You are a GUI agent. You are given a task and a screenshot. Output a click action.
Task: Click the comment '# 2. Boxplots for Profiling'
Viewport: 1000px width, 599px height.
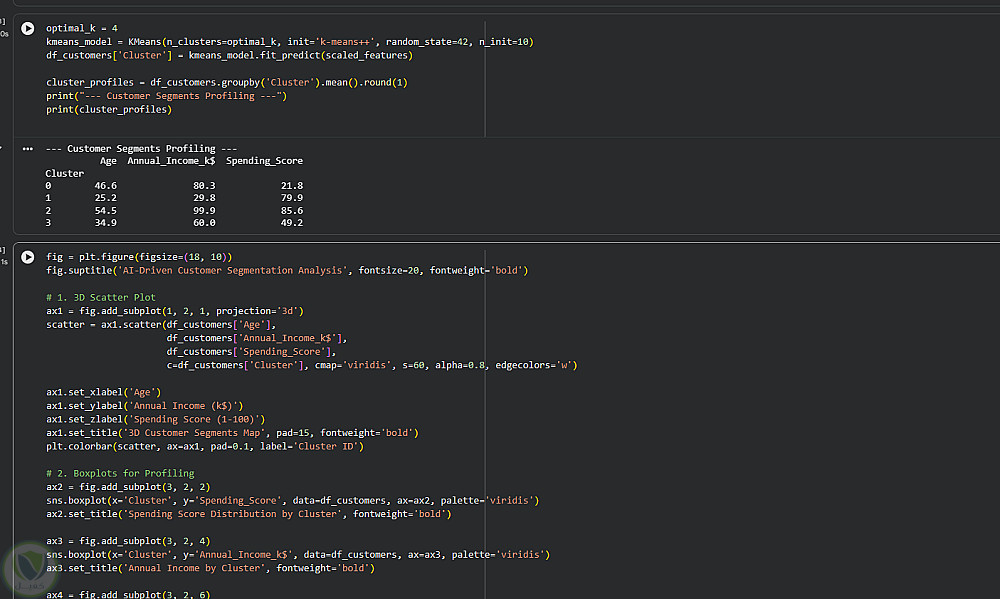120,473
